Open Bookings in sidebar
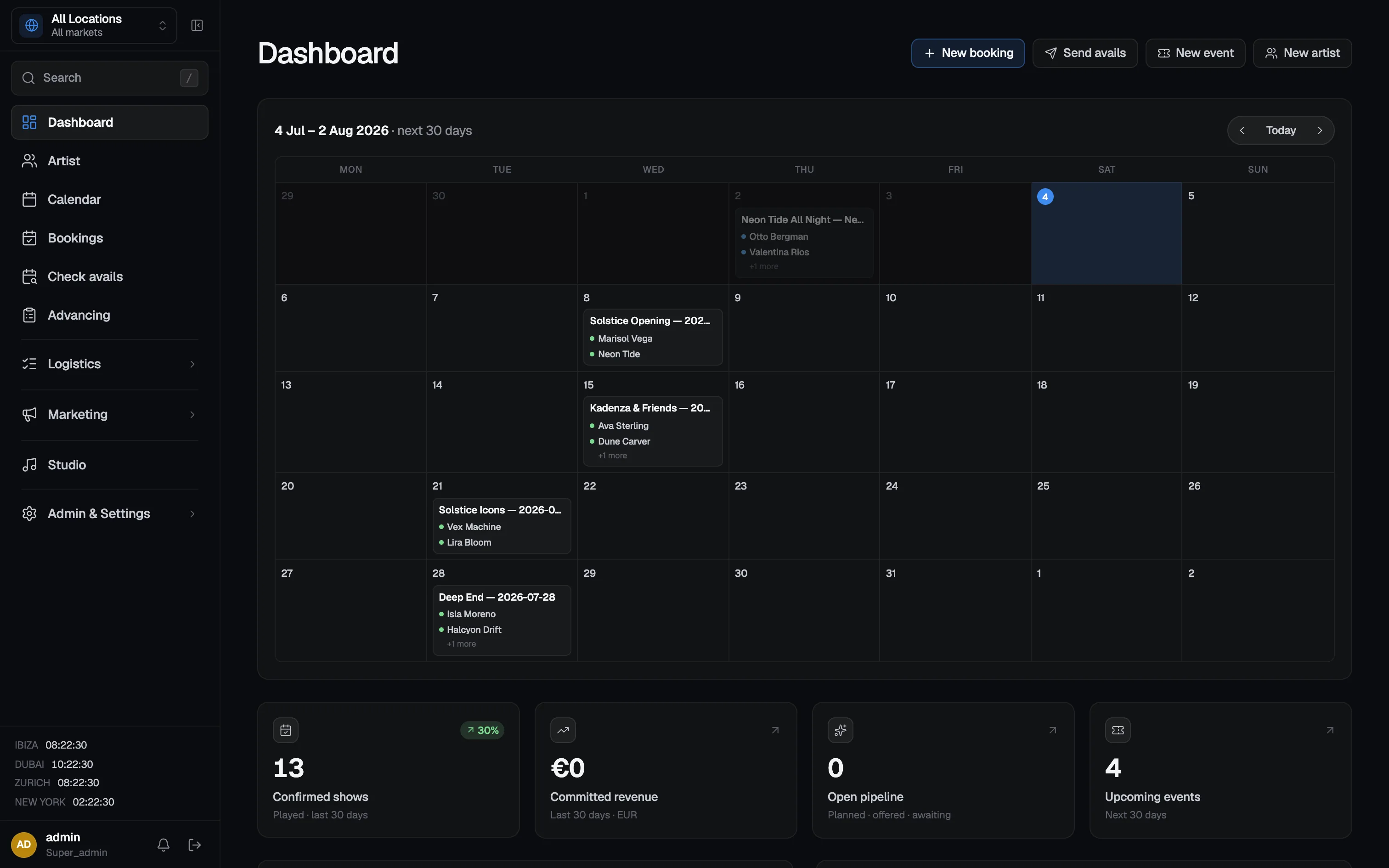Screen dimensions: 1389x868 pos(109,238)
